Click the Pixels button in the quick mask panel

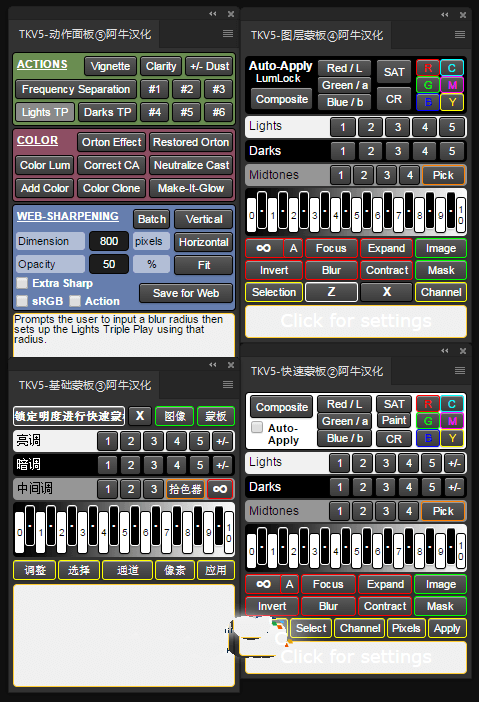pos(406,629)
